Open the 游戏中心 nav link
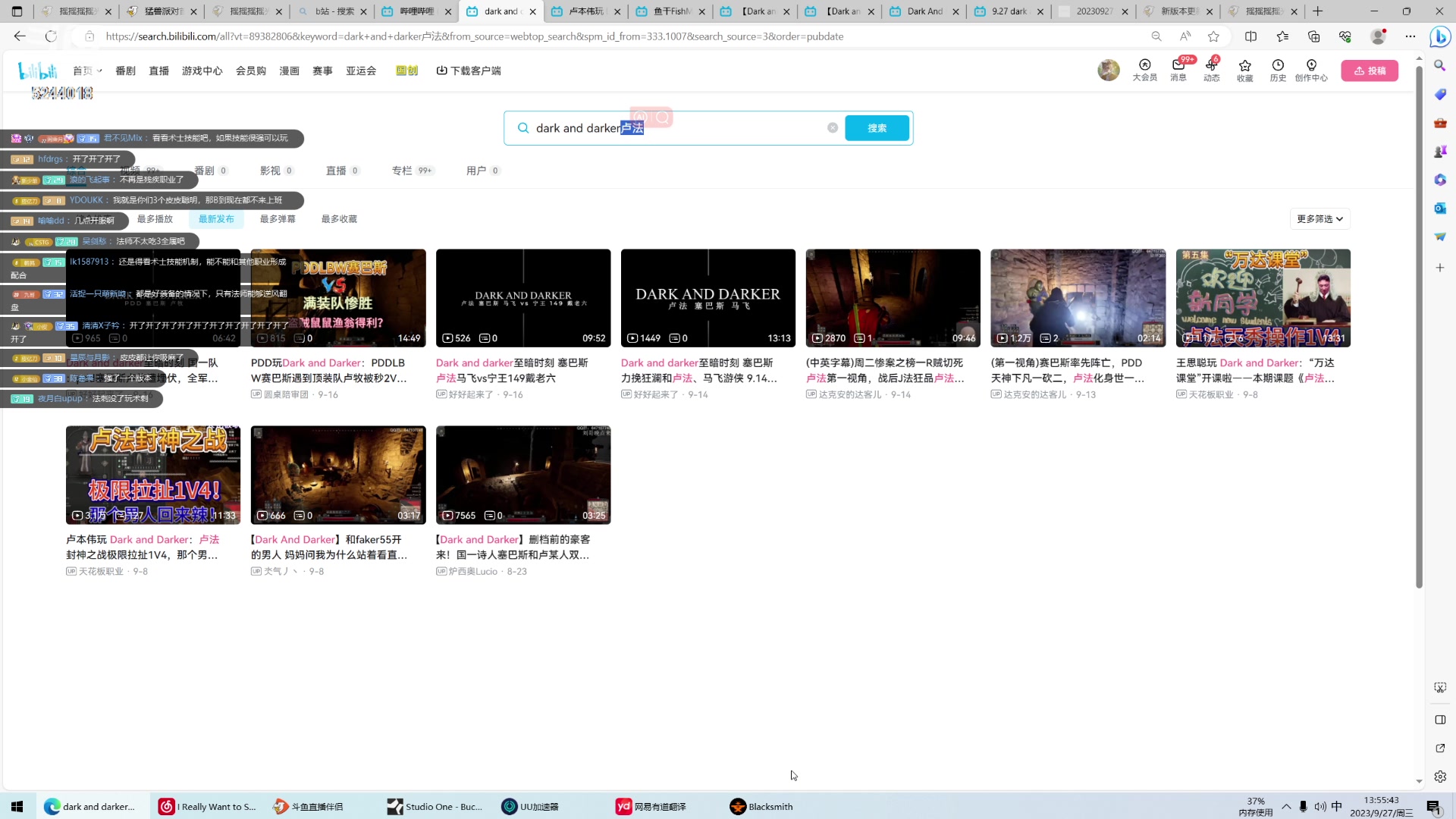 [202, 71]
